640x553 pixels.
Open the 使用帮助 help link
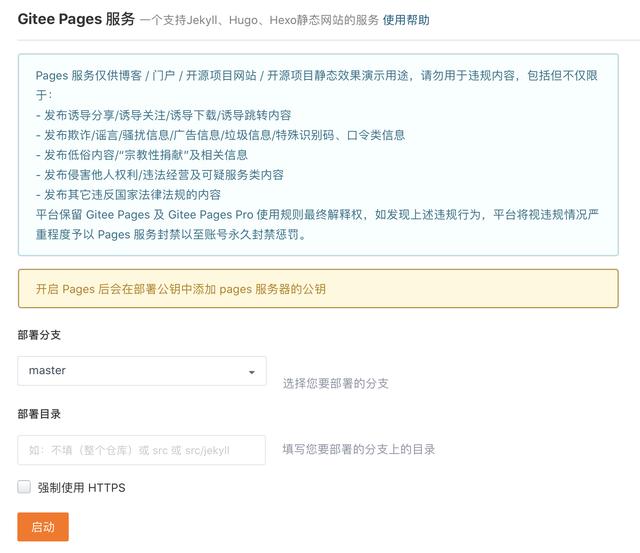pos(406,20)
